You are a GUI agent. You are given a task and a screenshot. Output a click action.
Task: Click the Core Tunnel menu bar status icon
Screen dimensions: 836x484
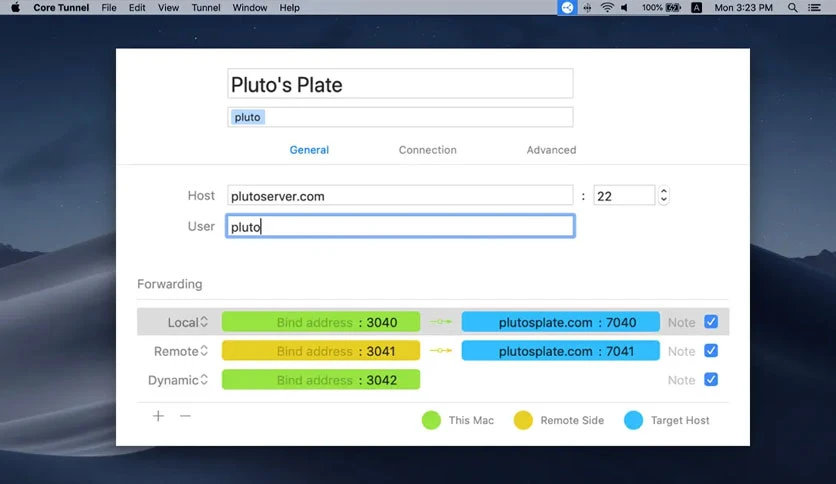pyautogui.click(x=567, y=7)
